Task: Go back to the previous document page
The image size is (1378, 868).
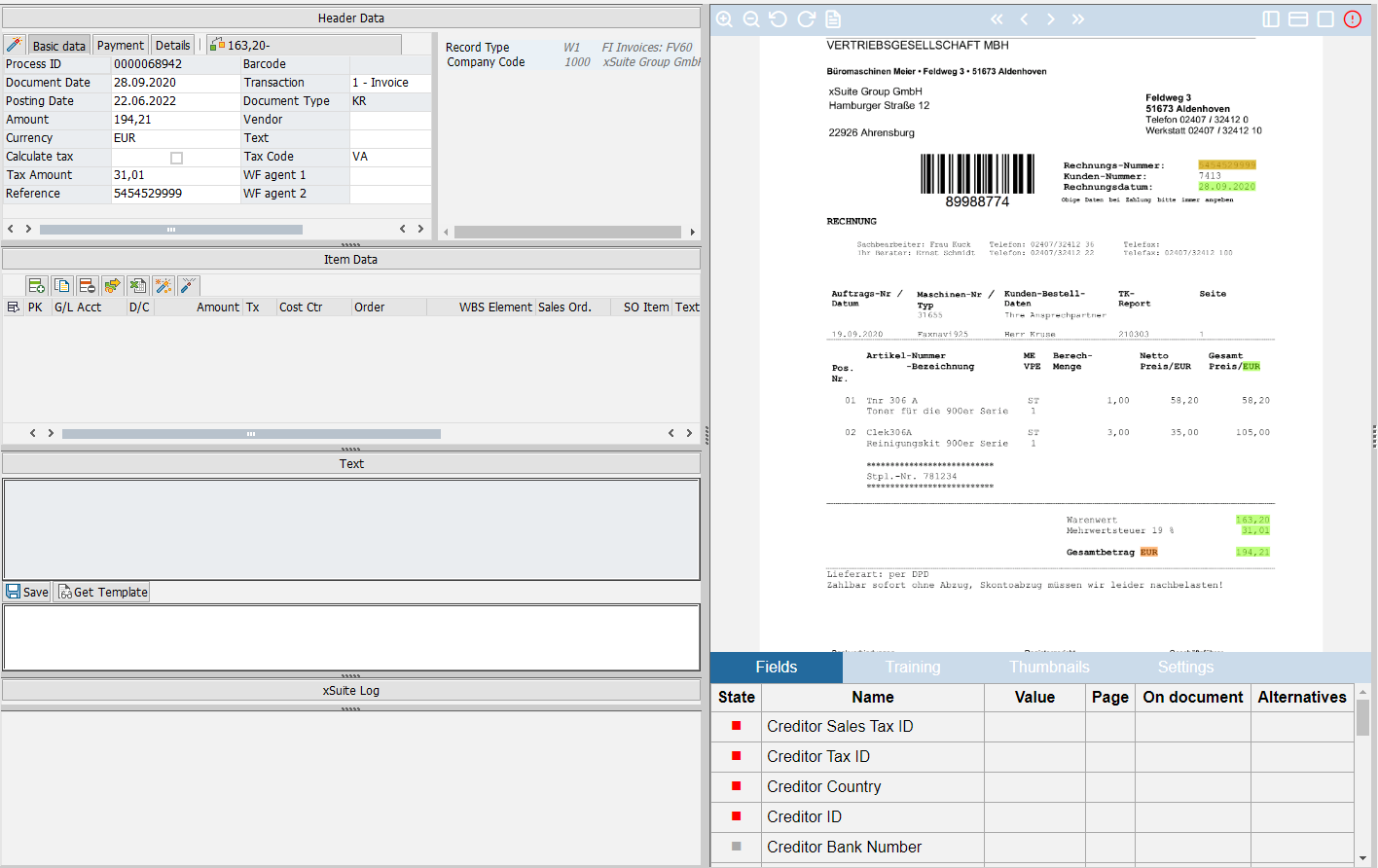Action: pyautogui.click(x=1023, y=18)
